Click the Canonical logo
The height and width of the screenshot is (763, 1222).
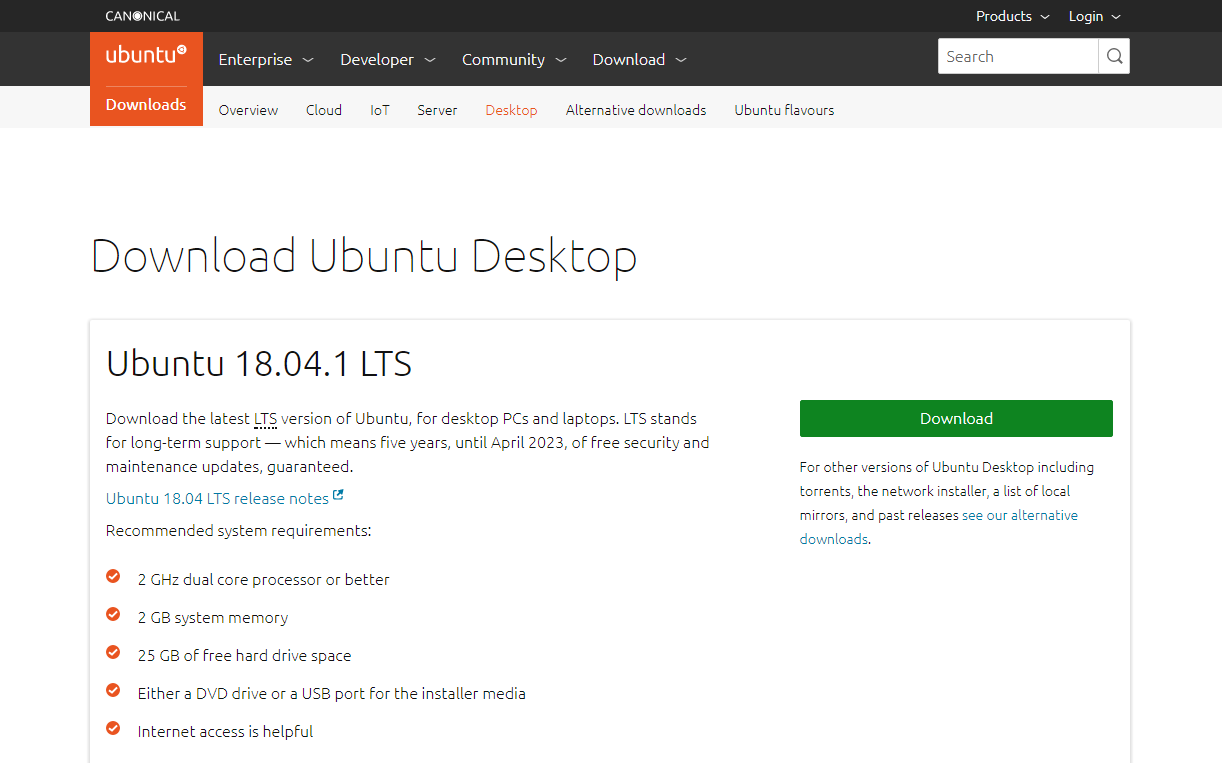(143, 16)
